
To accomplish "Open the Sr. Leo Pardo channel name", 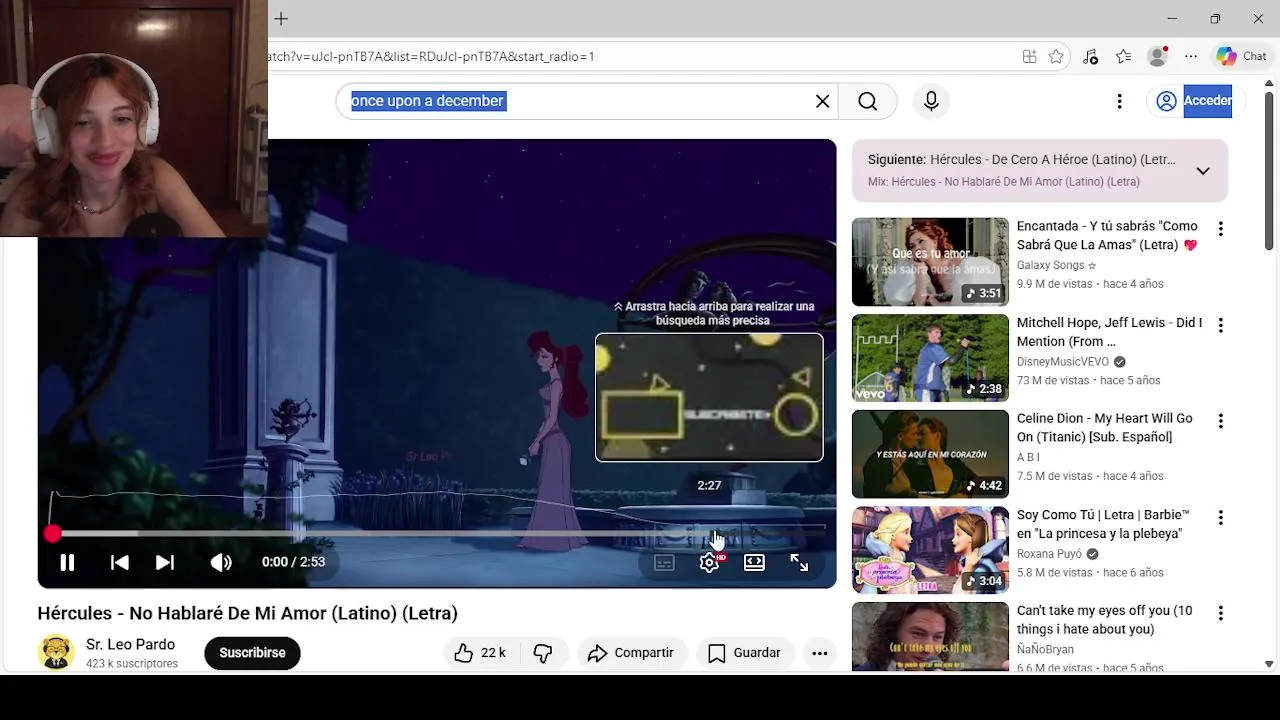I will click(x=130, y=645).
